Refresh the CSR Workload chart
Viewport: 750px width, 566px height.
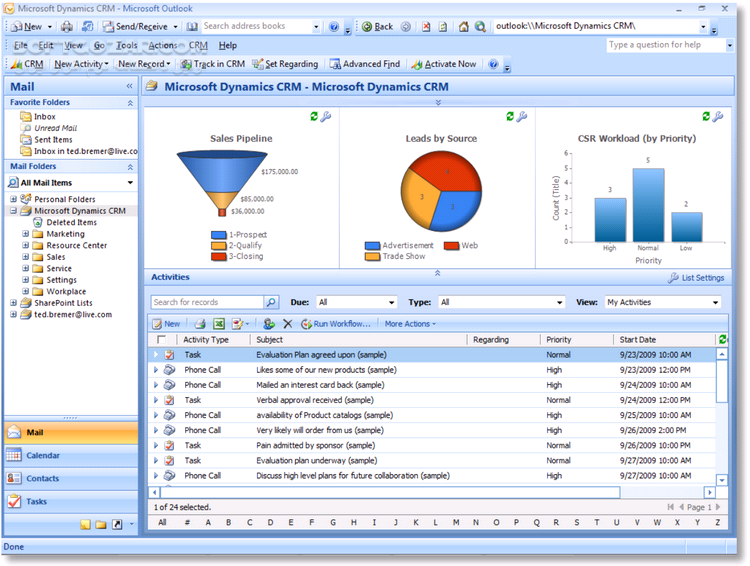(706, 116)
